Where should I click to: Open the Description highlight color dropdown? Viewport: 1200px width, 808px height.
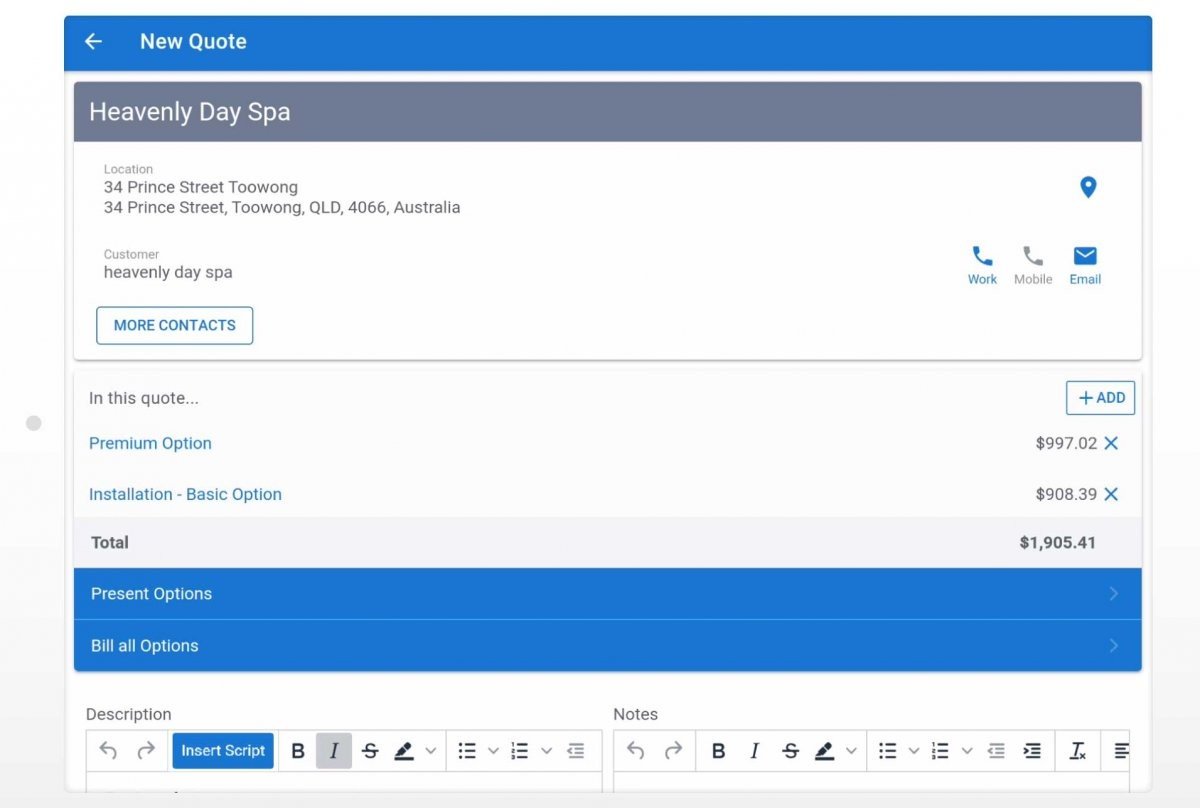point(431,751)
